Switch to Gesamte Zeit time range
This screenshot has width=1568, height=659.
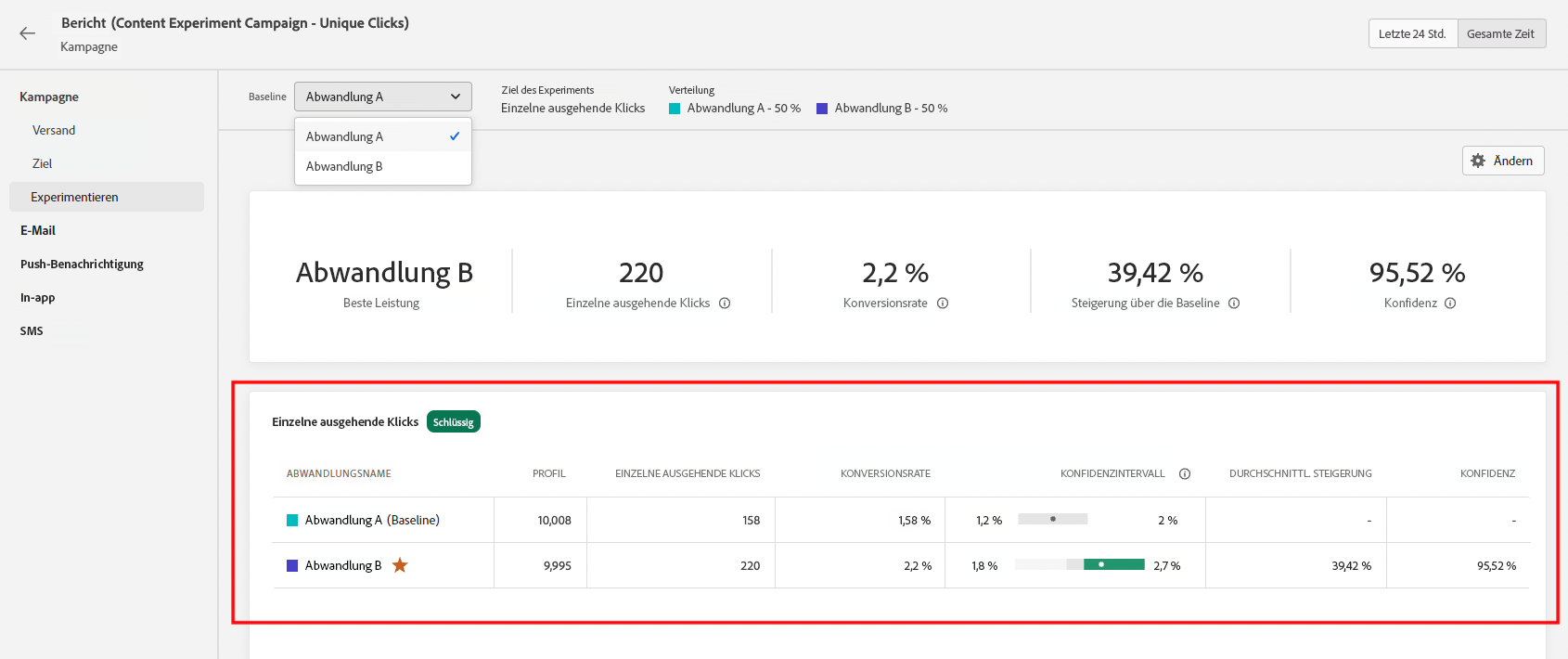click(x=1501, y=33)
